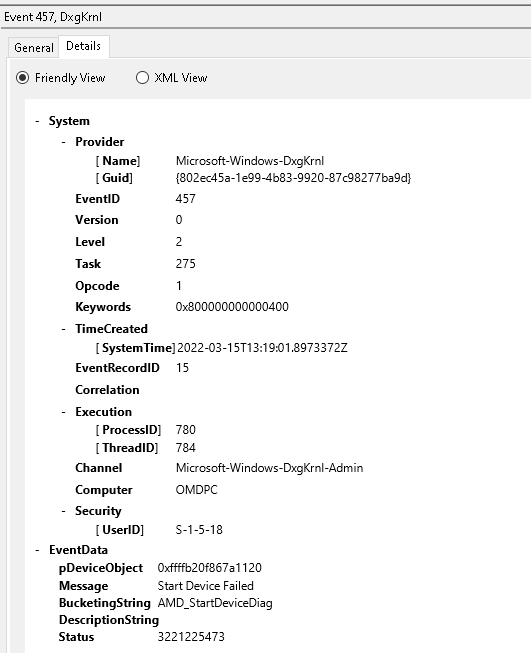The width and height of the screenshot is (531, 653).
Task: Click the EventData tree label
Action: click(78, 550)
